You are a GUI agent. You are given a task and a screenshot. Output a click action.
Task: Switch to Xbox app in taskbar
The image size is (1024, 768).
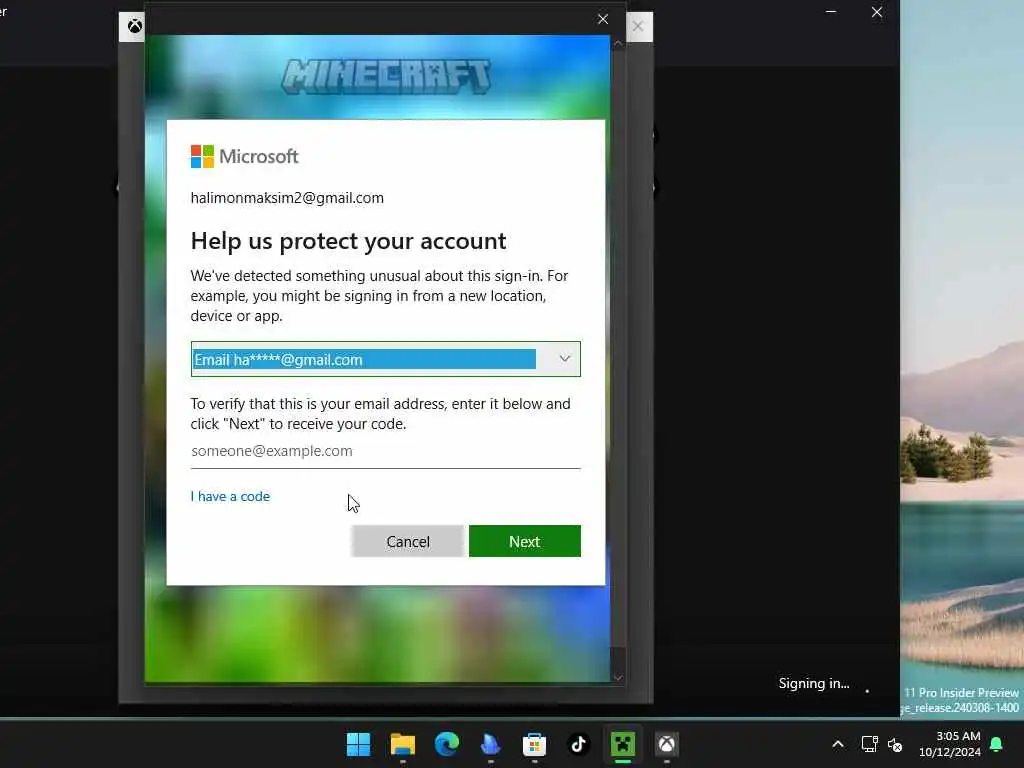click(x=666, y=744)
